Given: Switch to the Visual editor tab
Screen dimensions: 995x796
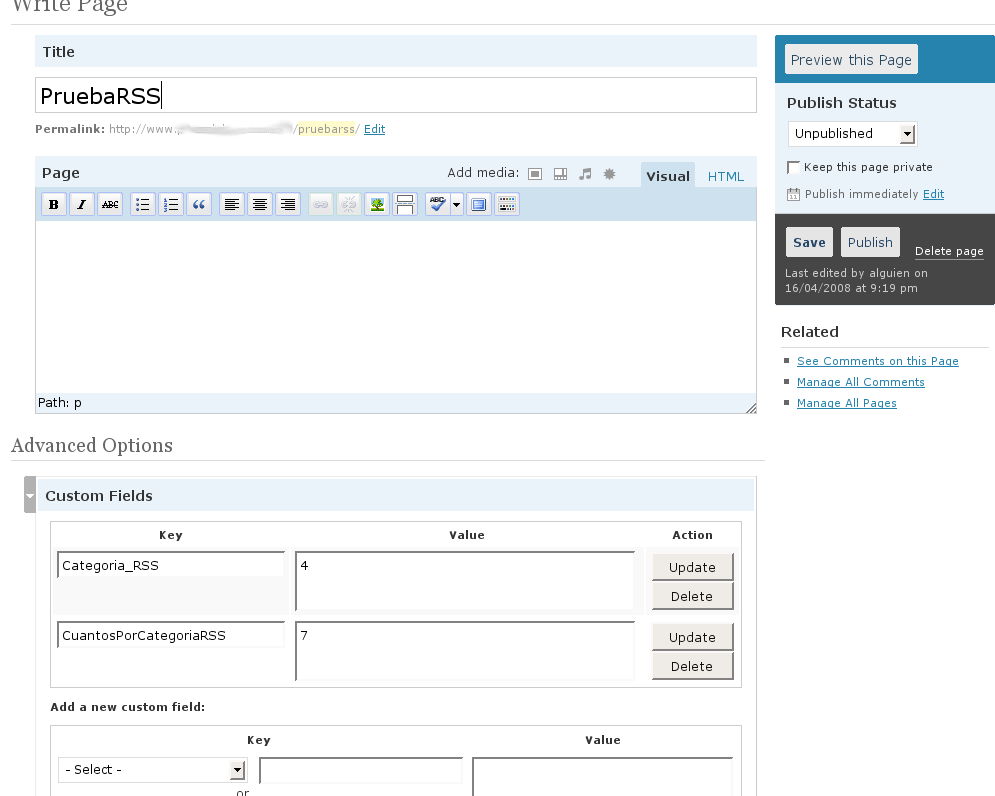Looking at the screenshot, I should pyautogui.click(x=667, y=177).
